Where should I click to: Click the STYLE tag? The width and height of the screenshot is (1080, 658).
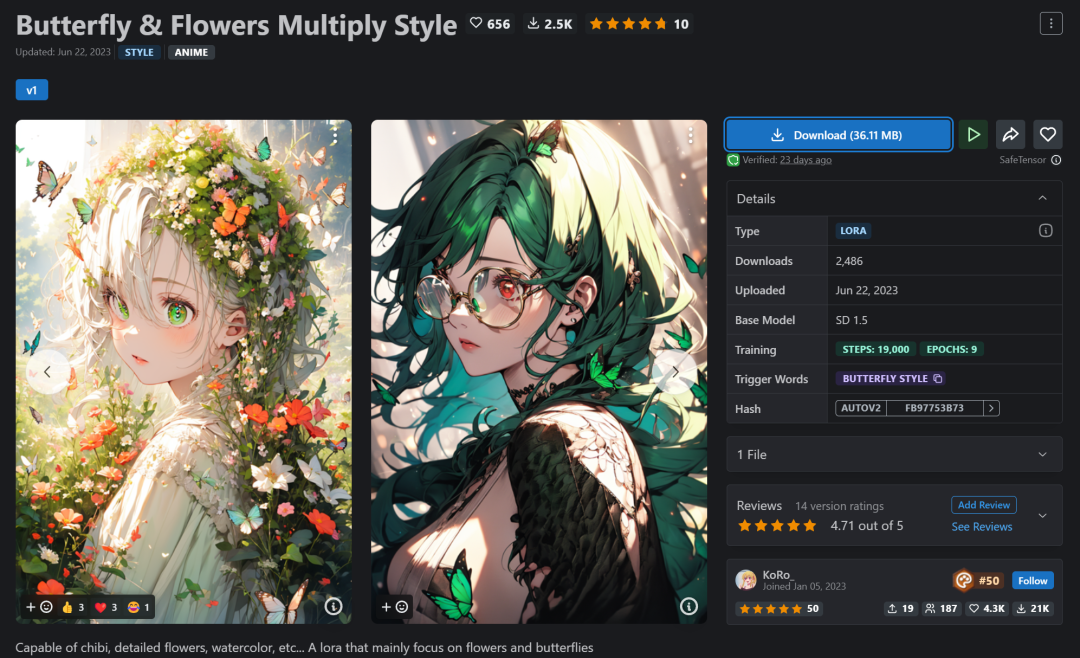pos(139,52)
